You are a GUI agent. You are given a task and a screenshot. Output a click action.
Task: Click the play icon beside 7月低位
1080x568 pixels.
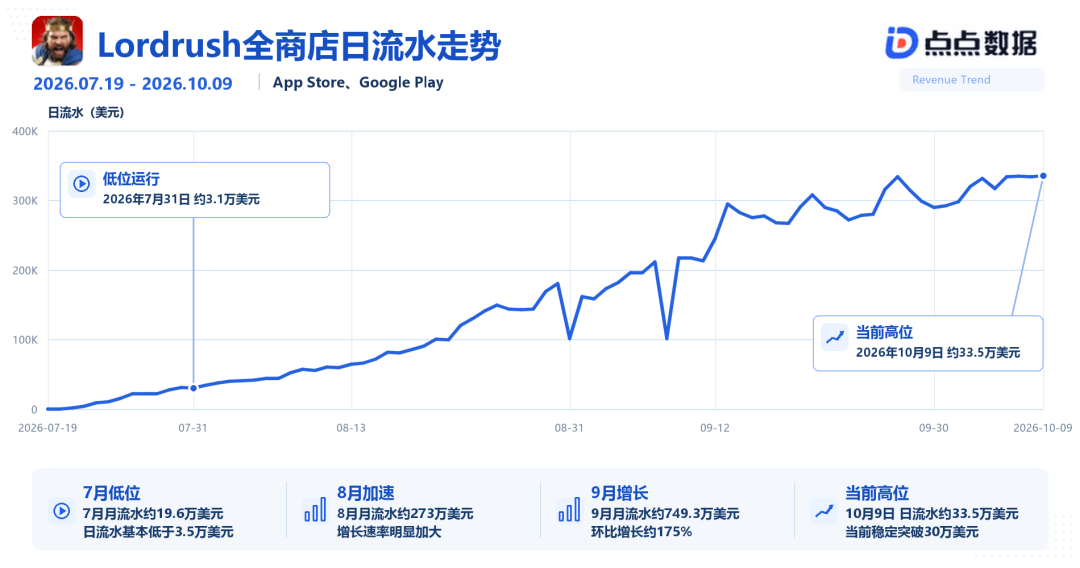(61, 511)
